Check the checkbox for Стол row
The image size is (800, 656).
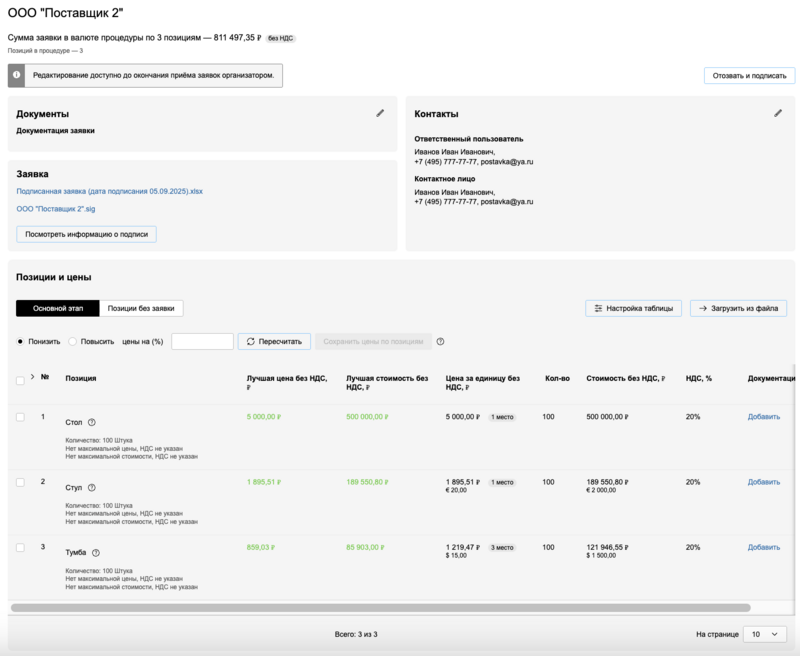(21, 417)
